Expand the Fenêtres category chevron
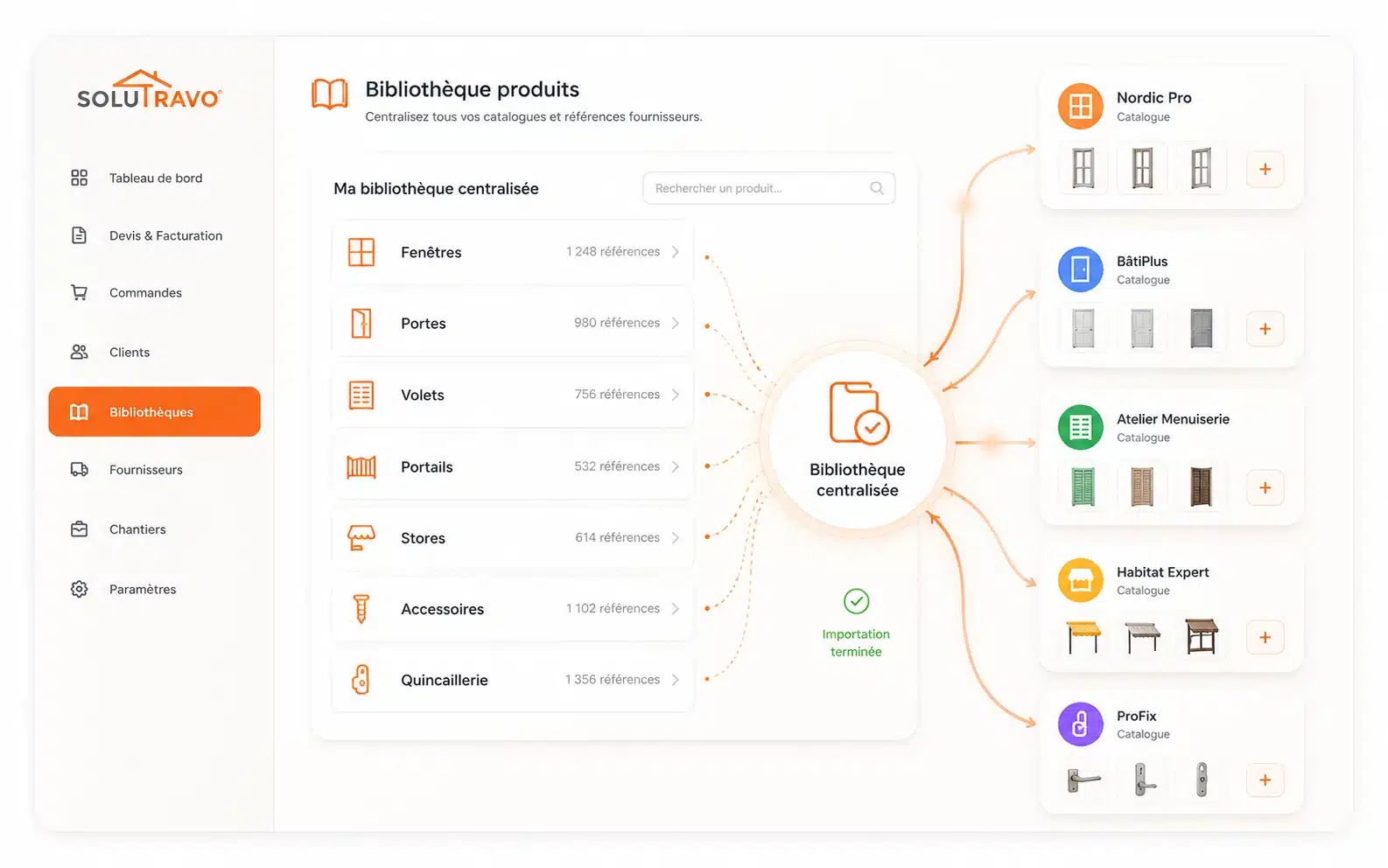The width and height of the screenshot is (1388, 868). pos(675,252)
